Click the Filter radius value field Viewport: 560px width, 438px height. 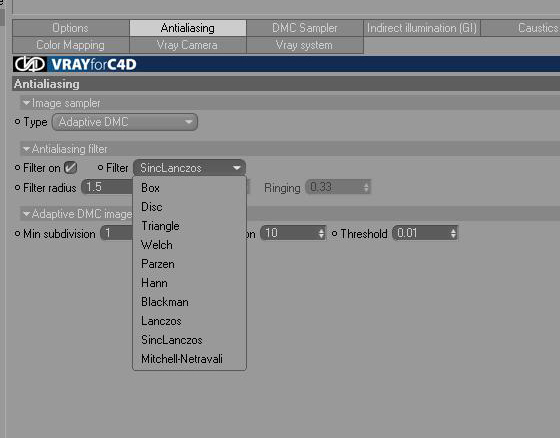coord(107,187)
